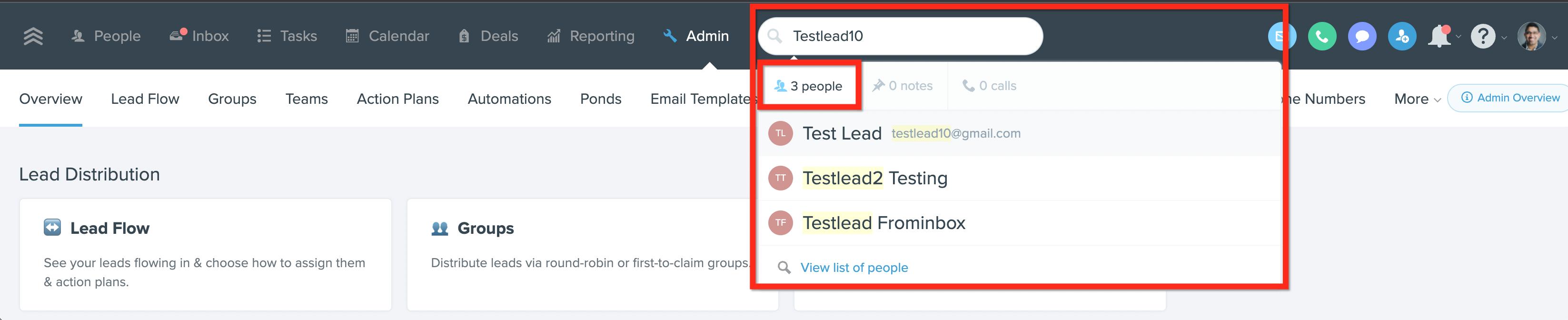Image resolution: width=1568 pixels, height=320 pixels.
Task: Click the arrow next to help icon
Action: pyautogui.click(x=1504, y=38)
